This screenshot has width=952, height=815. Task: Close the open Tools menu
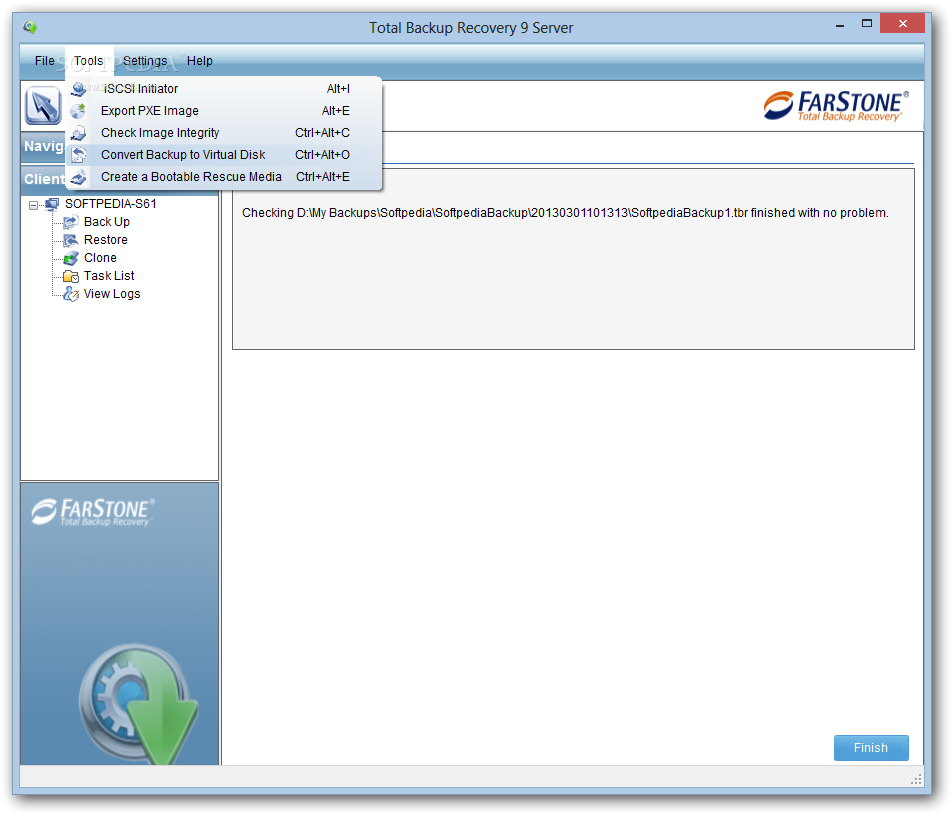coord(89,61)
